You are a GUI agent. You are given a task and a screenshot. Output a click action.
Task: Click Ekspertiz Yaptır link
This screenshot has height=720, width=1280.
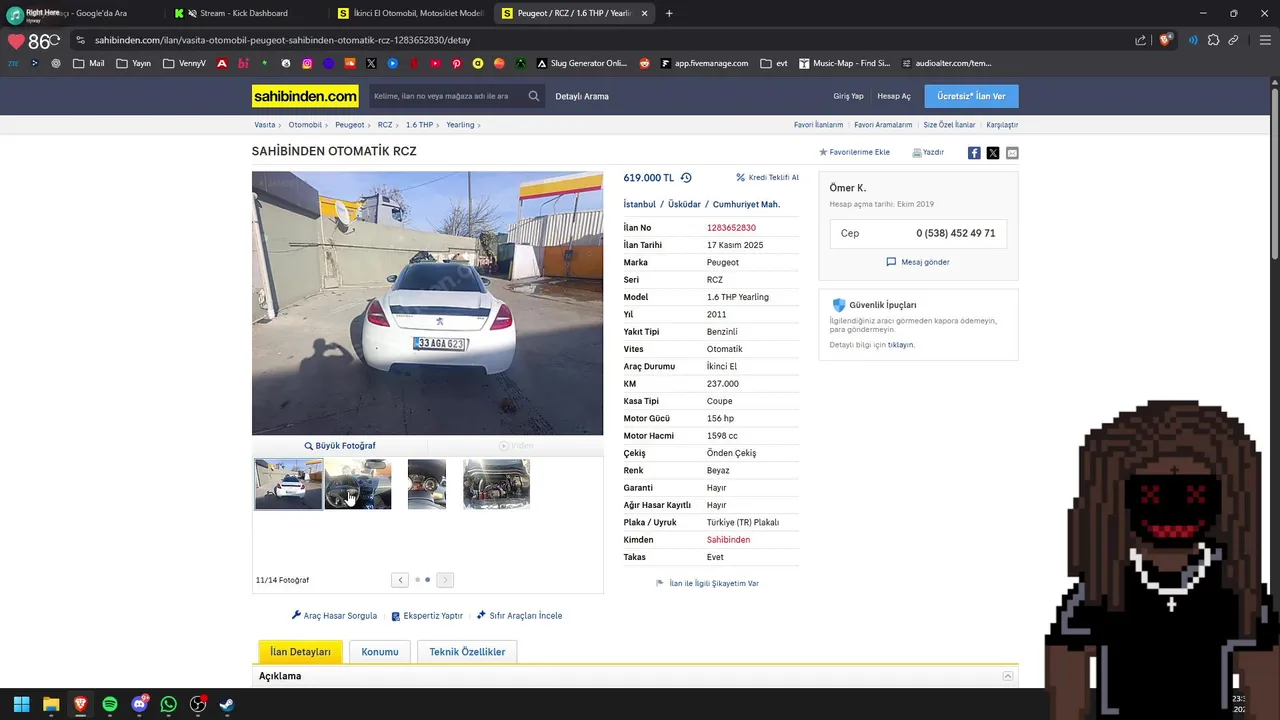pos(427,616)
